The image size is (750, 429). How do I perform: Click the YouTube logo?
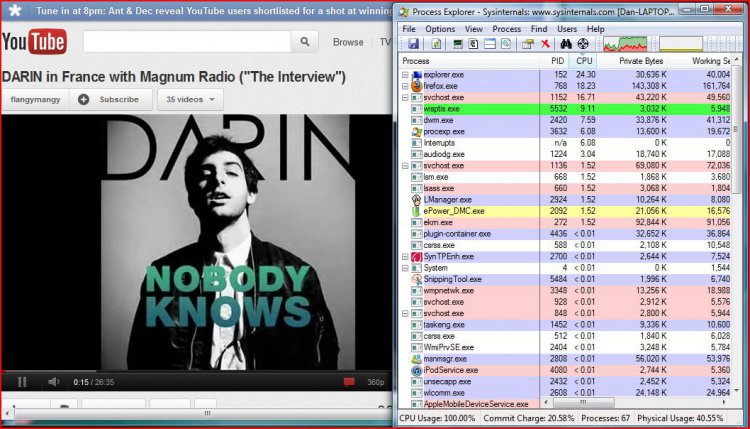coord(34,42)
